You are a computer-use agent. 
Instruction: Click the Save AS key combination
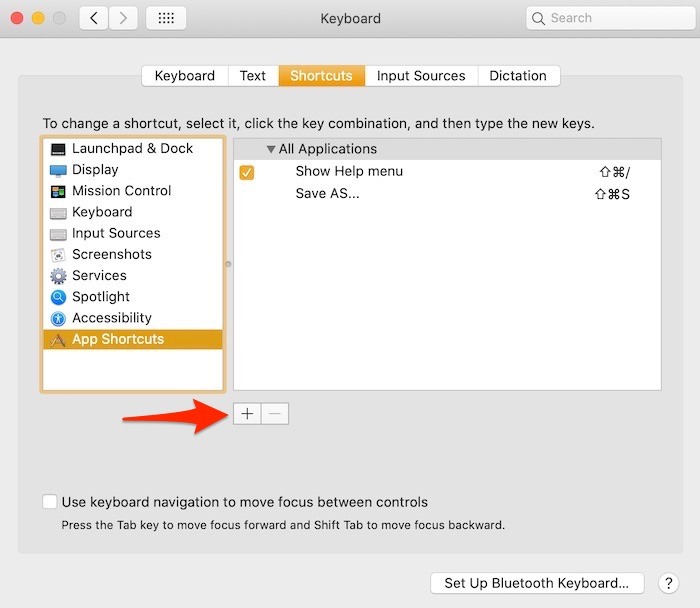point(612,194)
